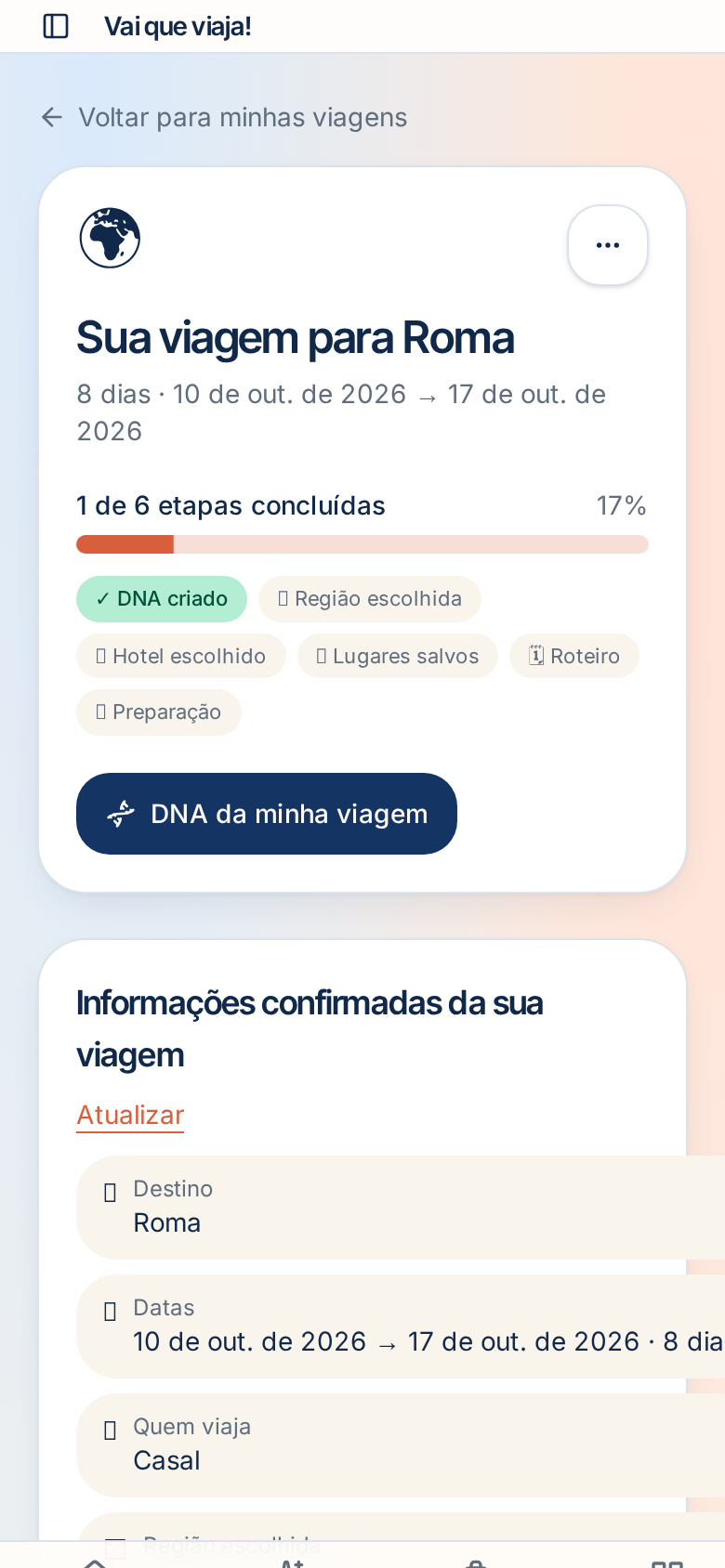The image size is (725, 1568).
Task: Open DNA da minha viagem
Action: pyautogui.click(x=267, y=814)
